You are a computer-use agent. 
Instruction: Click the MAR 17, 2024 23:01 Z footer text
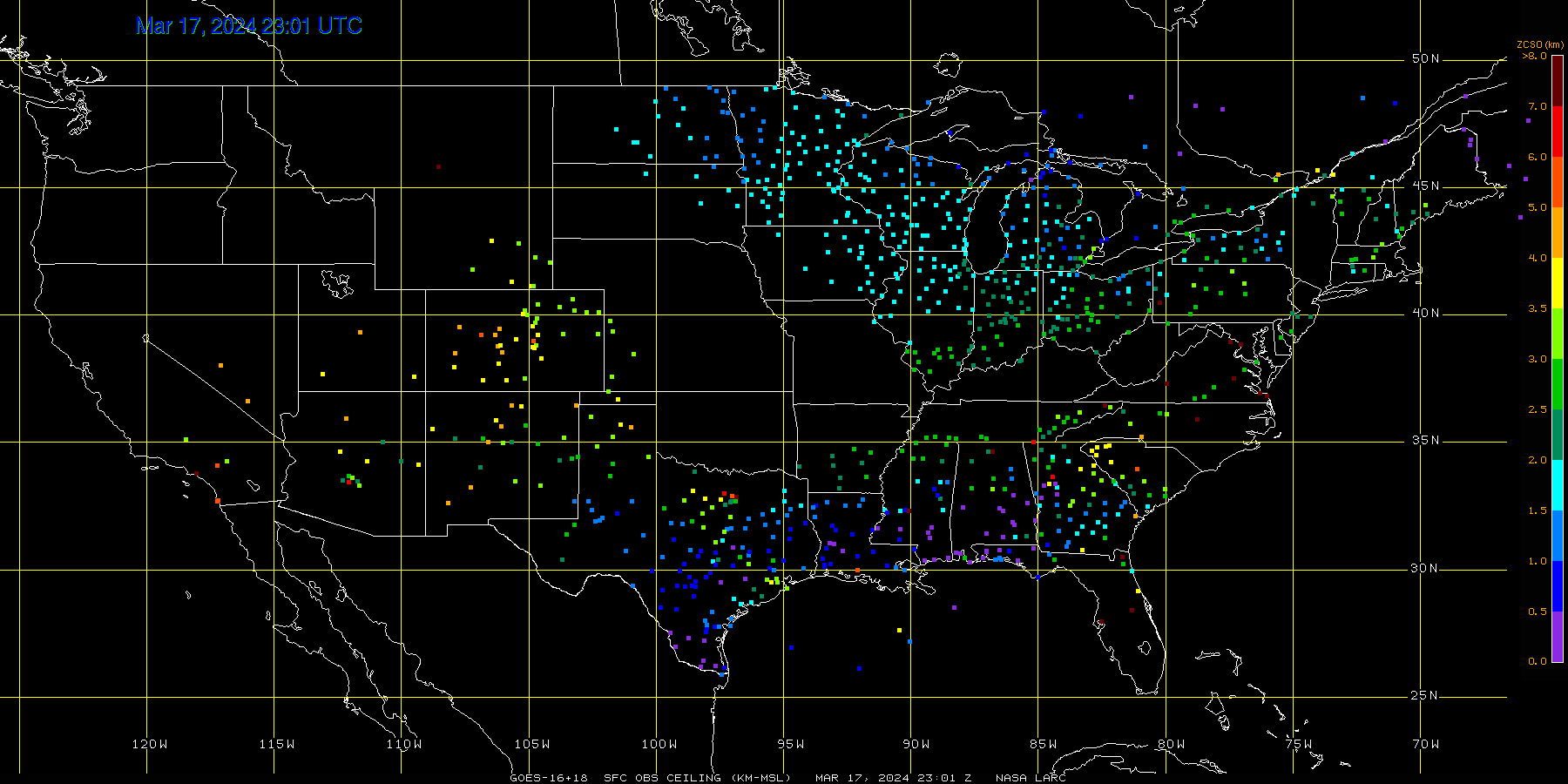pyautogui.click(x=894, y=778)
